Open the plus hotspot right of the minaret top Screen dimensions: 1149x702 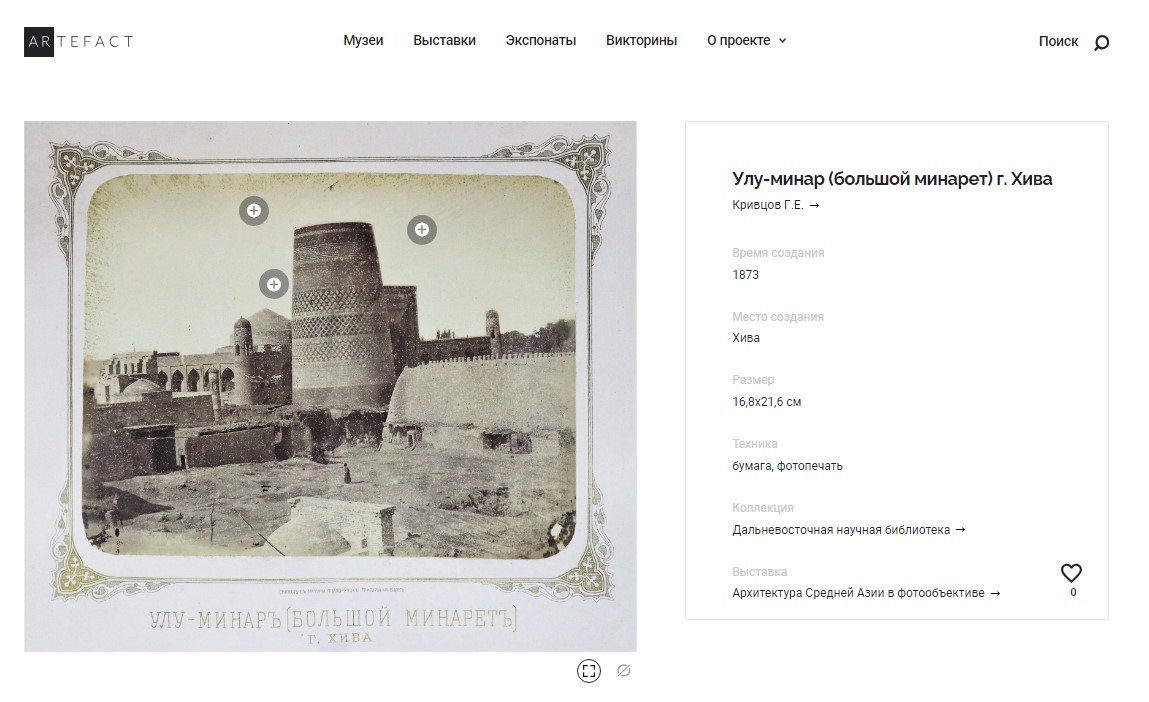[422, 230]
